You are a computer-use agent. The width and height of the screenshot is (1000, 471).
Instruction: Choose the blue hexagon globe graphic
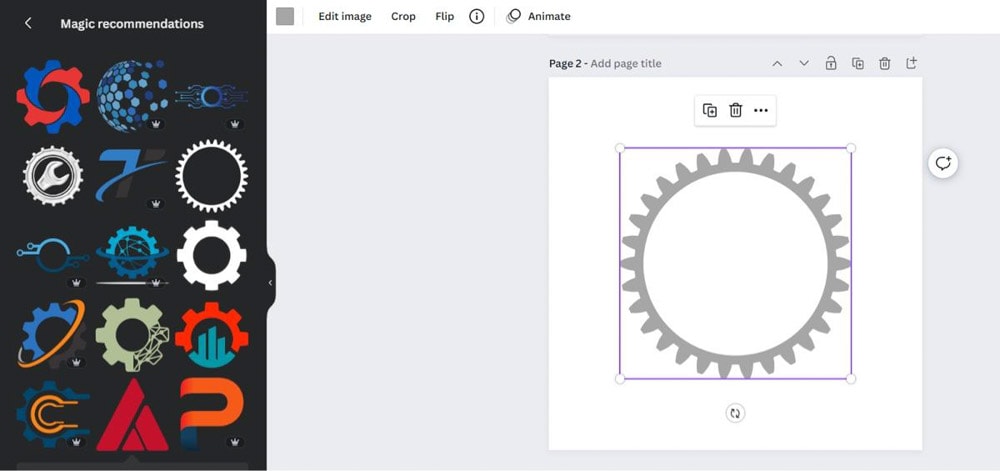[132, 96]
